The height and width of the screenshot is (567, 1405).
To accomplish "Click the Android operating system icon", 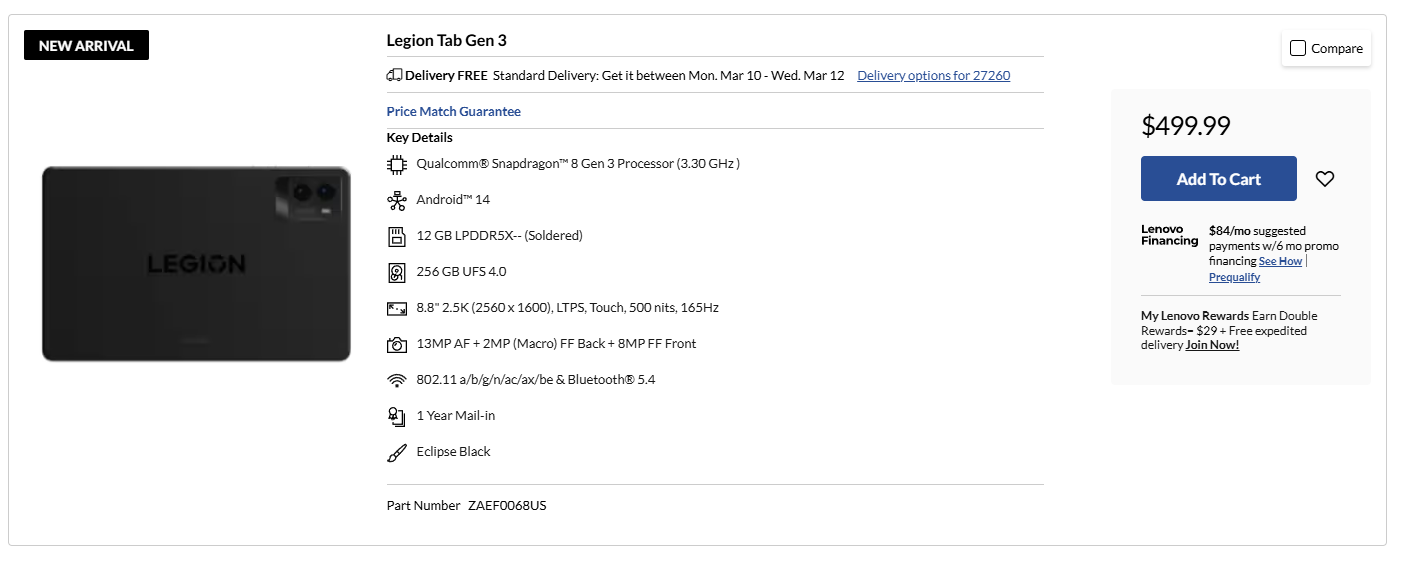I will coord(396,200).
